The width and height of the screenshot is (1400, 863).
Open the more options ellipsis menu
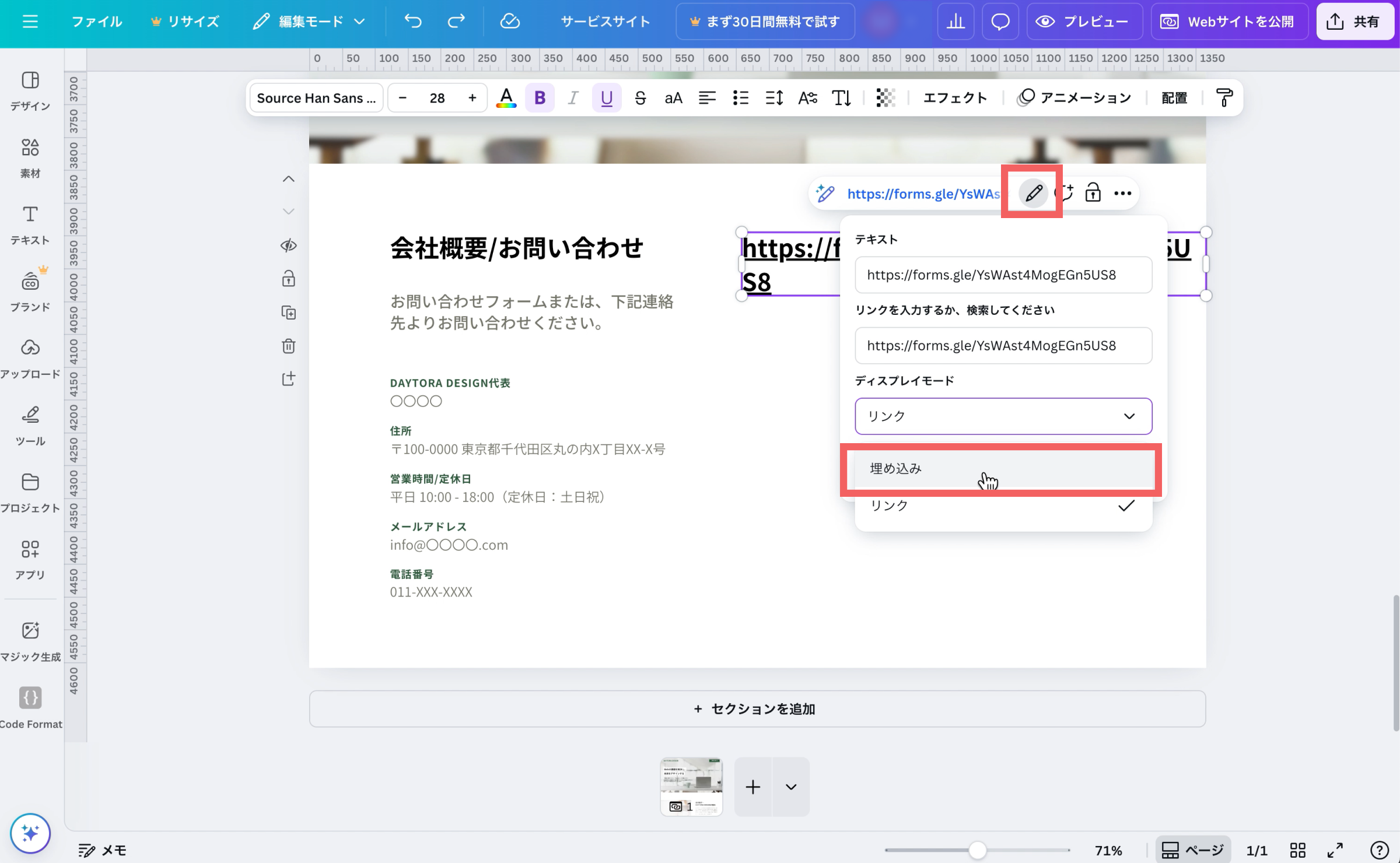[x=1122, y=193]
